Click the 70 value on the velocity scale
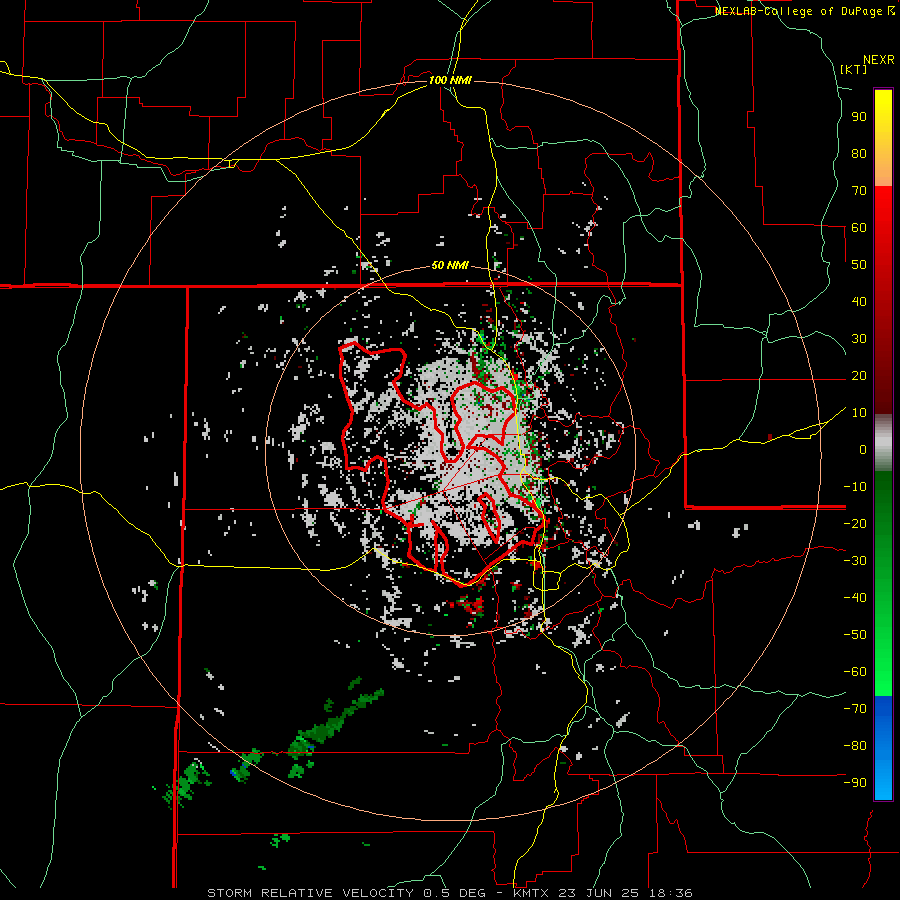 point(859,191)
